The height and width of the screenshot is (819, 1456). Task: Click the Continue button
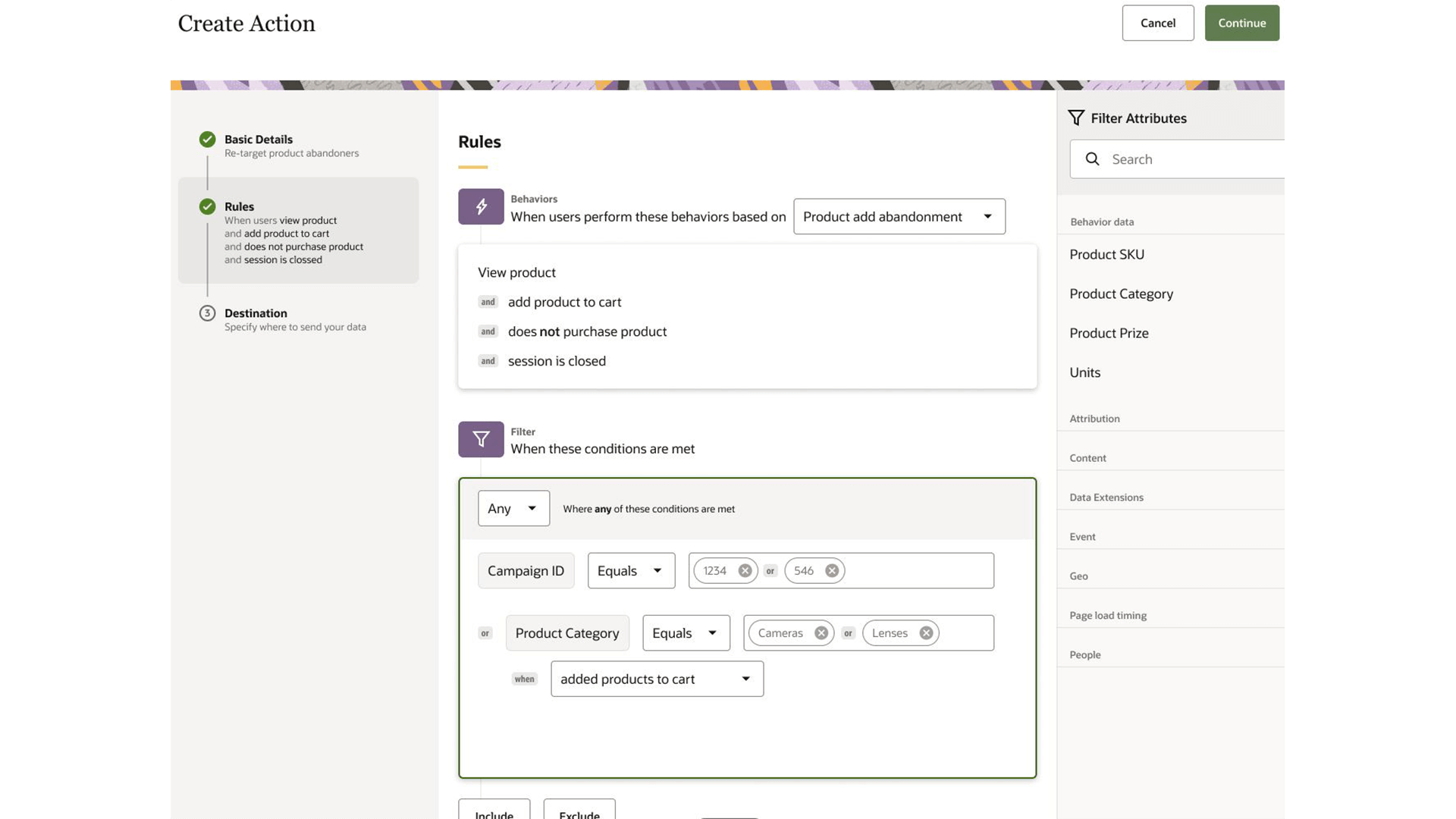1241,23
